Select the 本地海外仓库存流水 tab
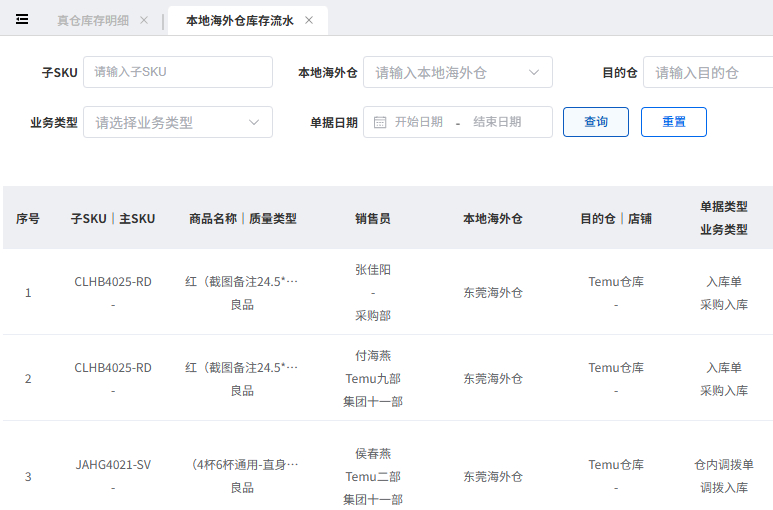Screen dimensions: 773x510 click(239, 20)
